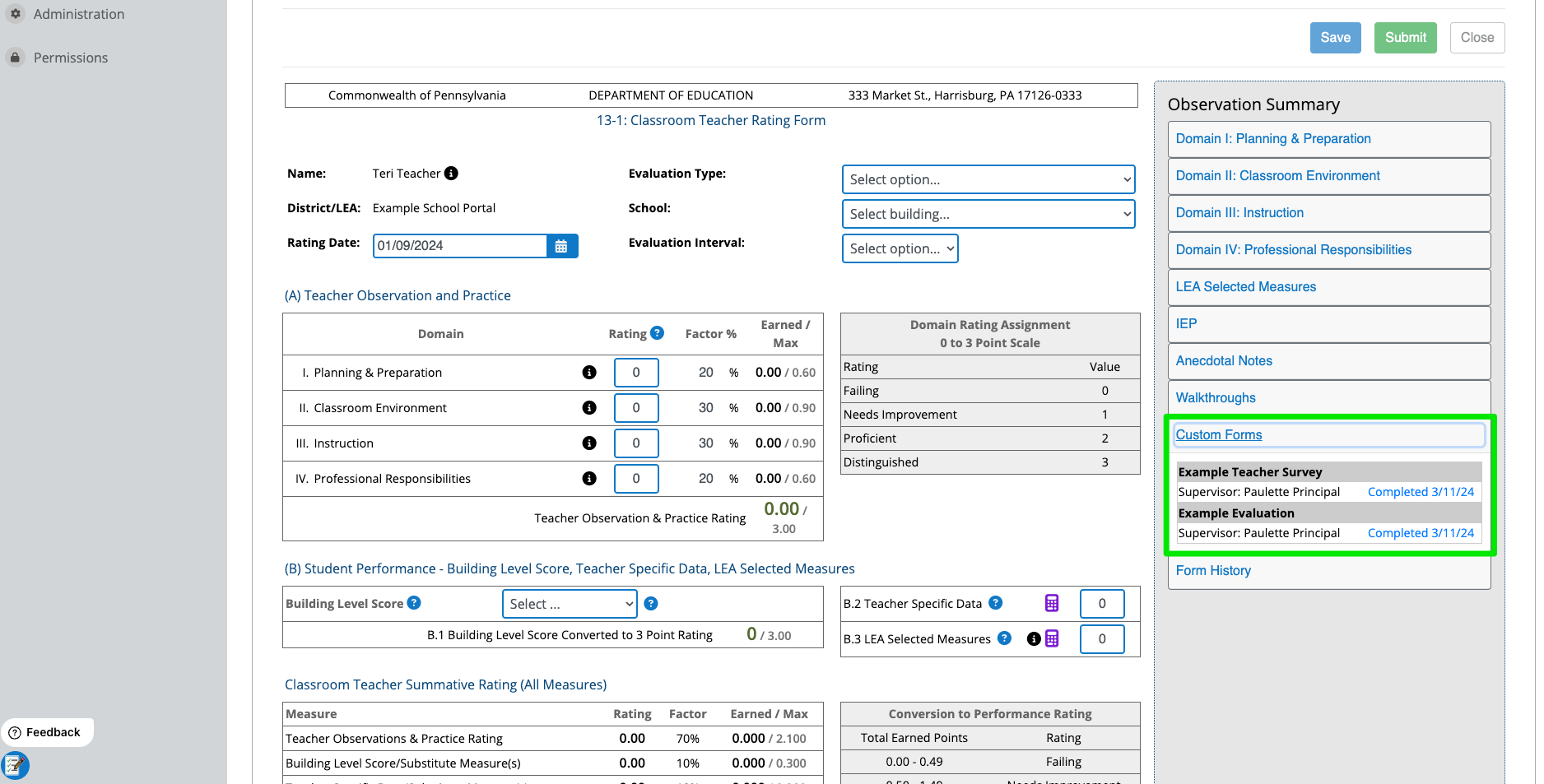Click the 'Failing' rating scale row
This screenshot has height=784, width=1544.
point(990,391)
